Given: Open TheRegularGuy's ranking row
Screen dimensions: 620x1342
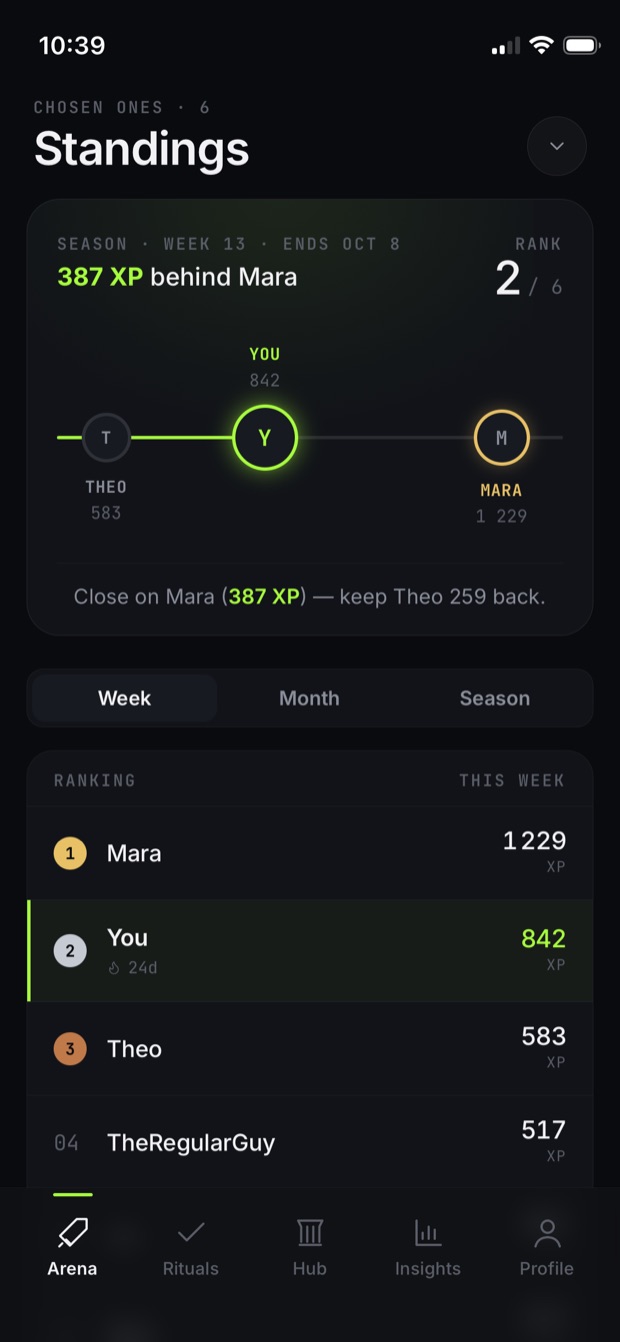Looking at the screenshot, I should coord(310,1142).
